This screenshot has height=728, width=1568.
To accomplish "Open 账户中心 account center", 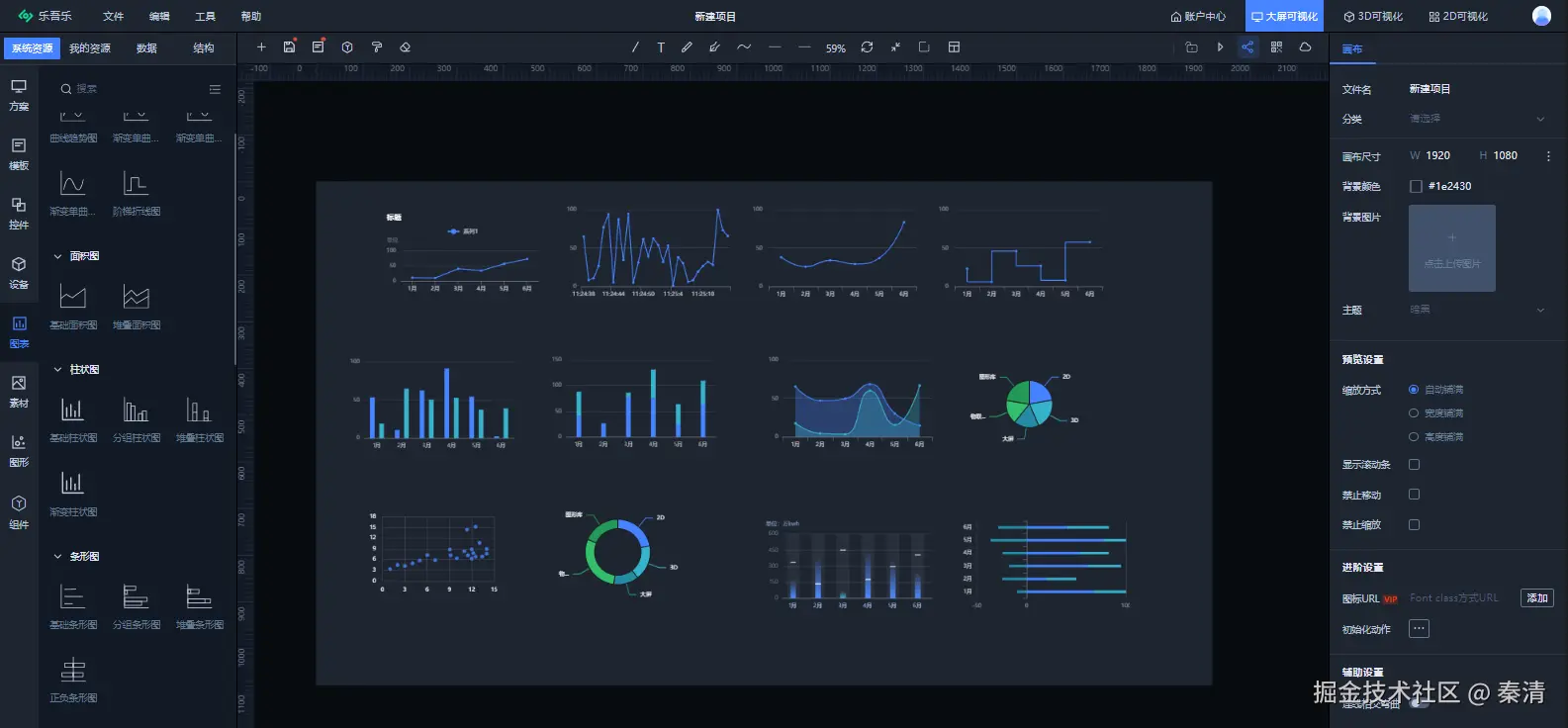I will click(1198, 17).
